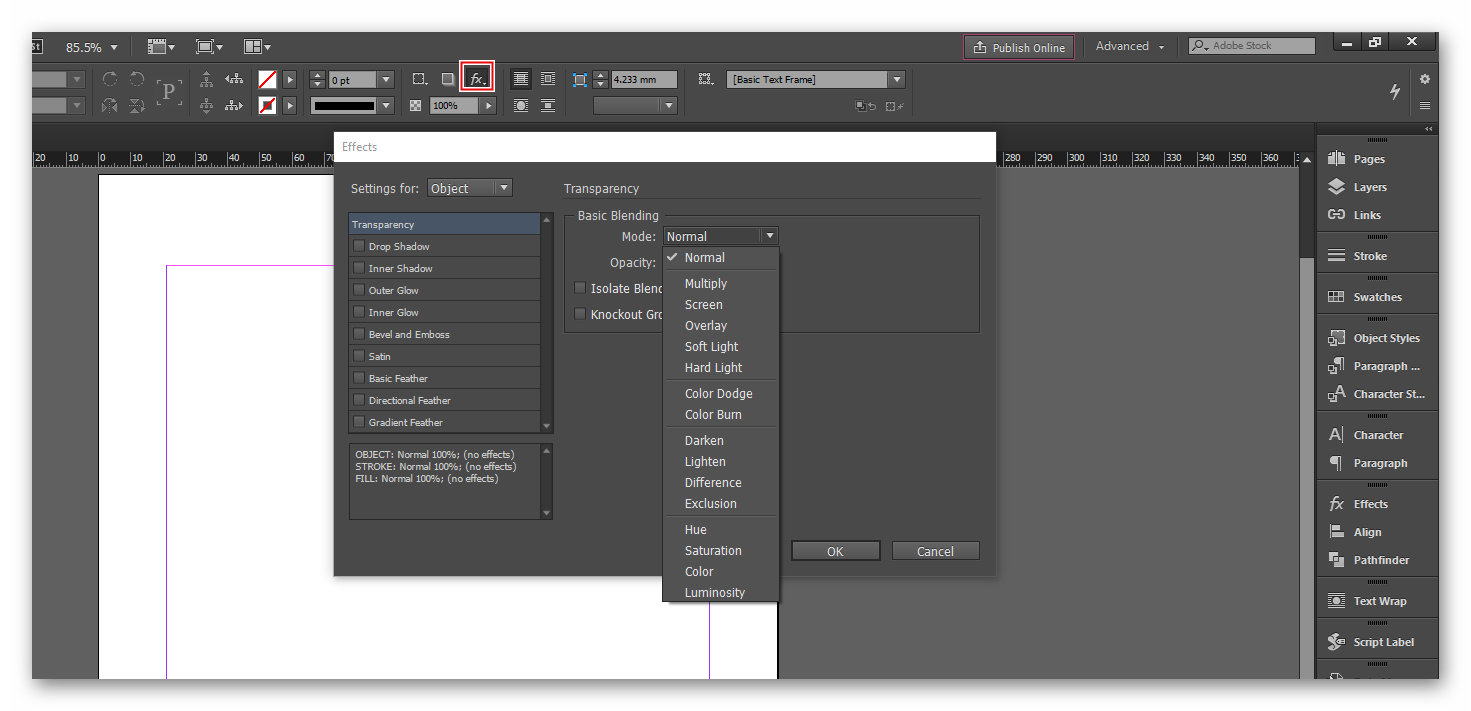Image resolution: width=1471 pixels, height=711 pixels.
Task: Open the Pathfinder panel icon
Action: pos(1336,560)
